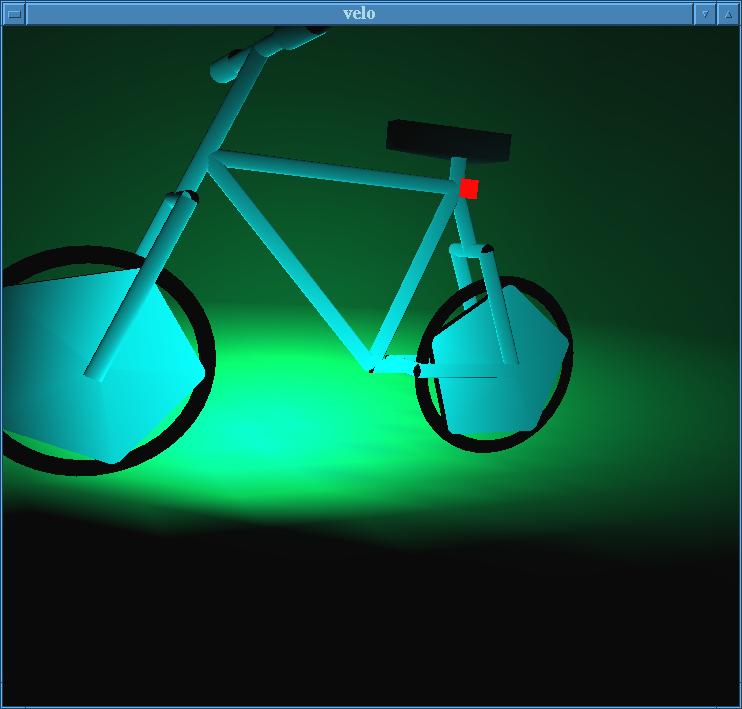The height and width of the screenshot is (709, 742).
Task: Click the dark unlit floor area below the bicycle
Action: pos(370,620)
